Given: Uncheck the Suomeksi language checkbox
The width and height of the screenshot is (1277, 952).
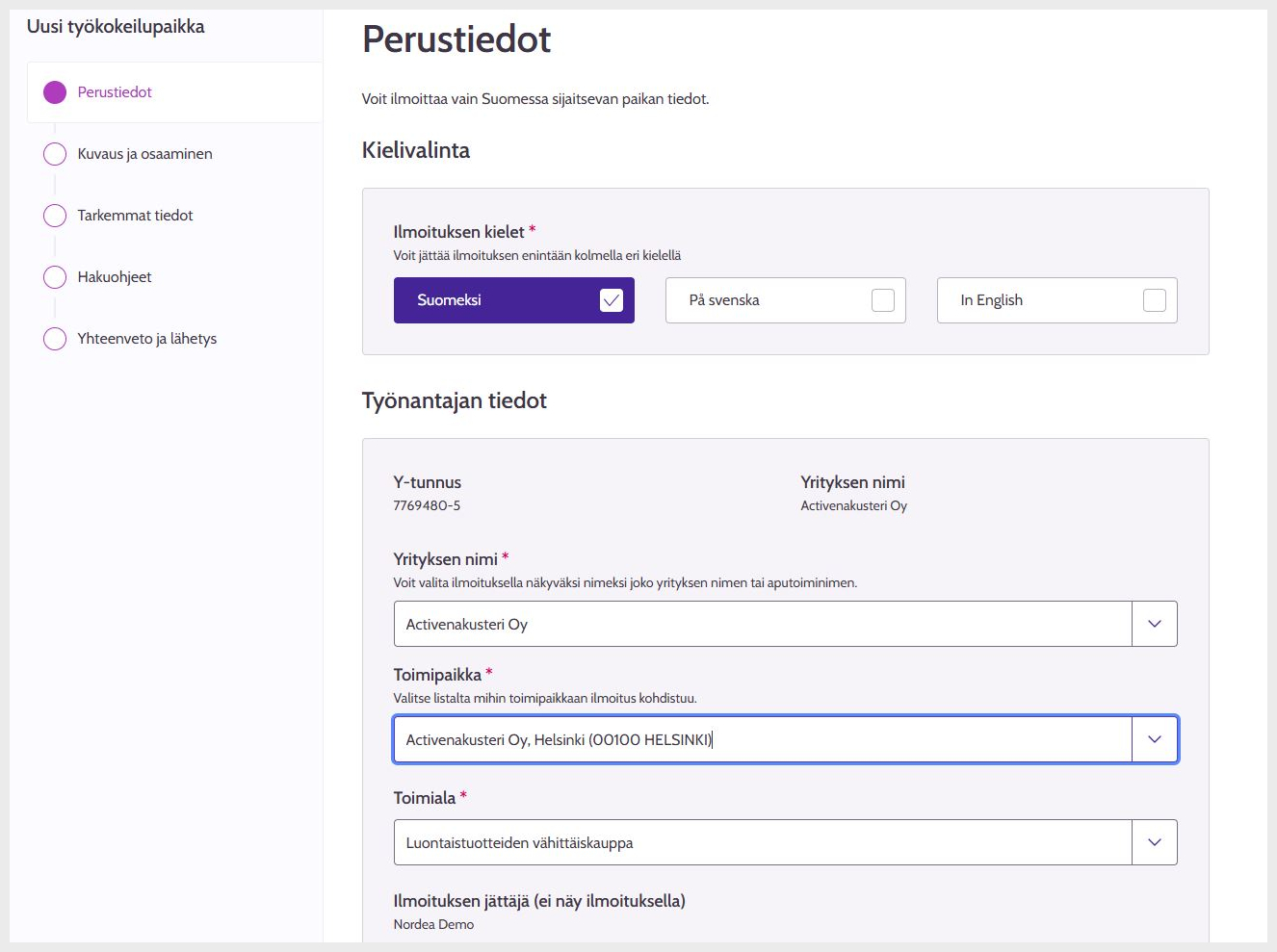Looking at the screenshot, I should click(612, 300).
